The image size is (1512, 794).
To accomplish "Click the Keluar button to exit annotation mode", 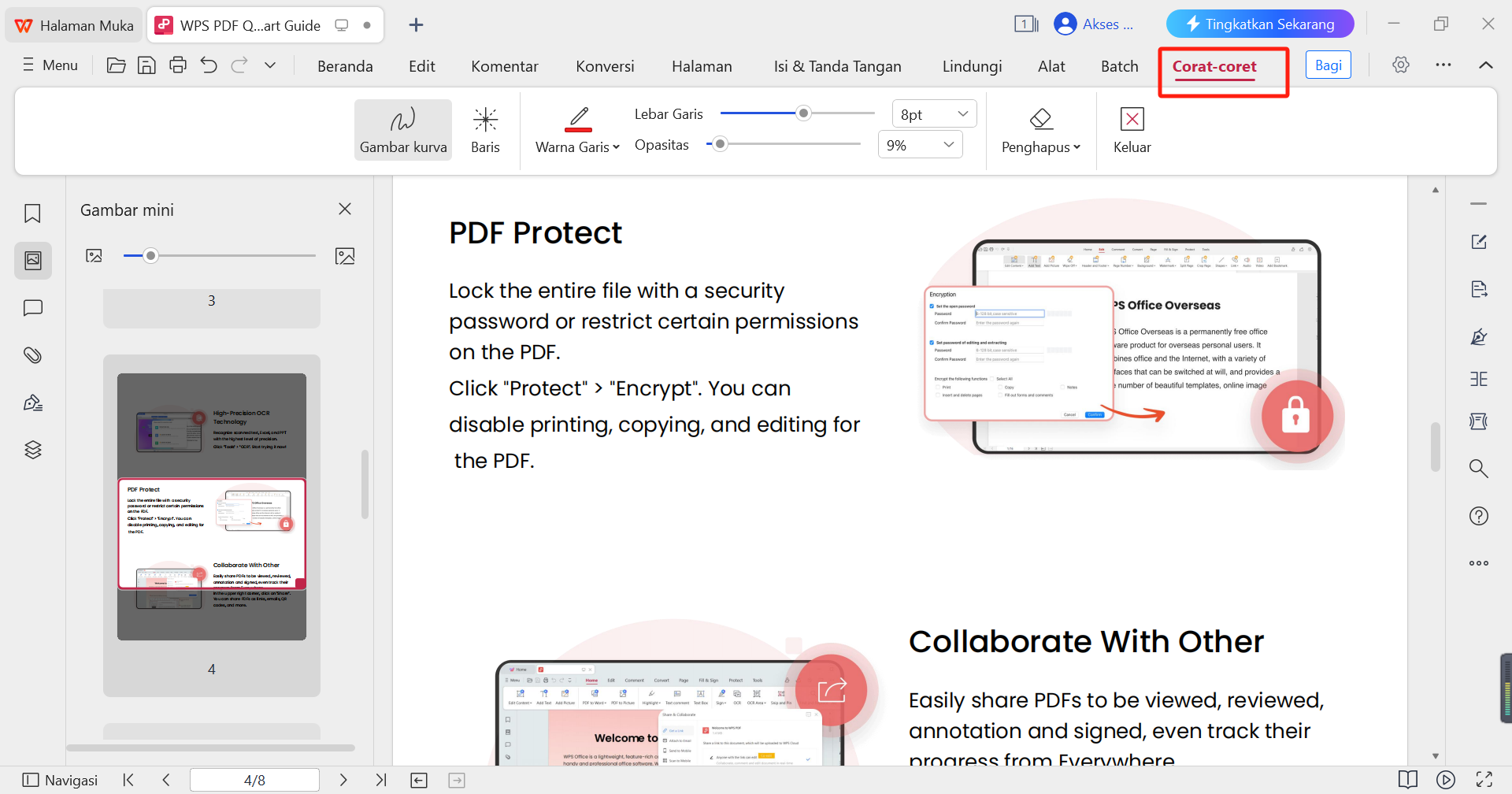I will point(1132,128).
